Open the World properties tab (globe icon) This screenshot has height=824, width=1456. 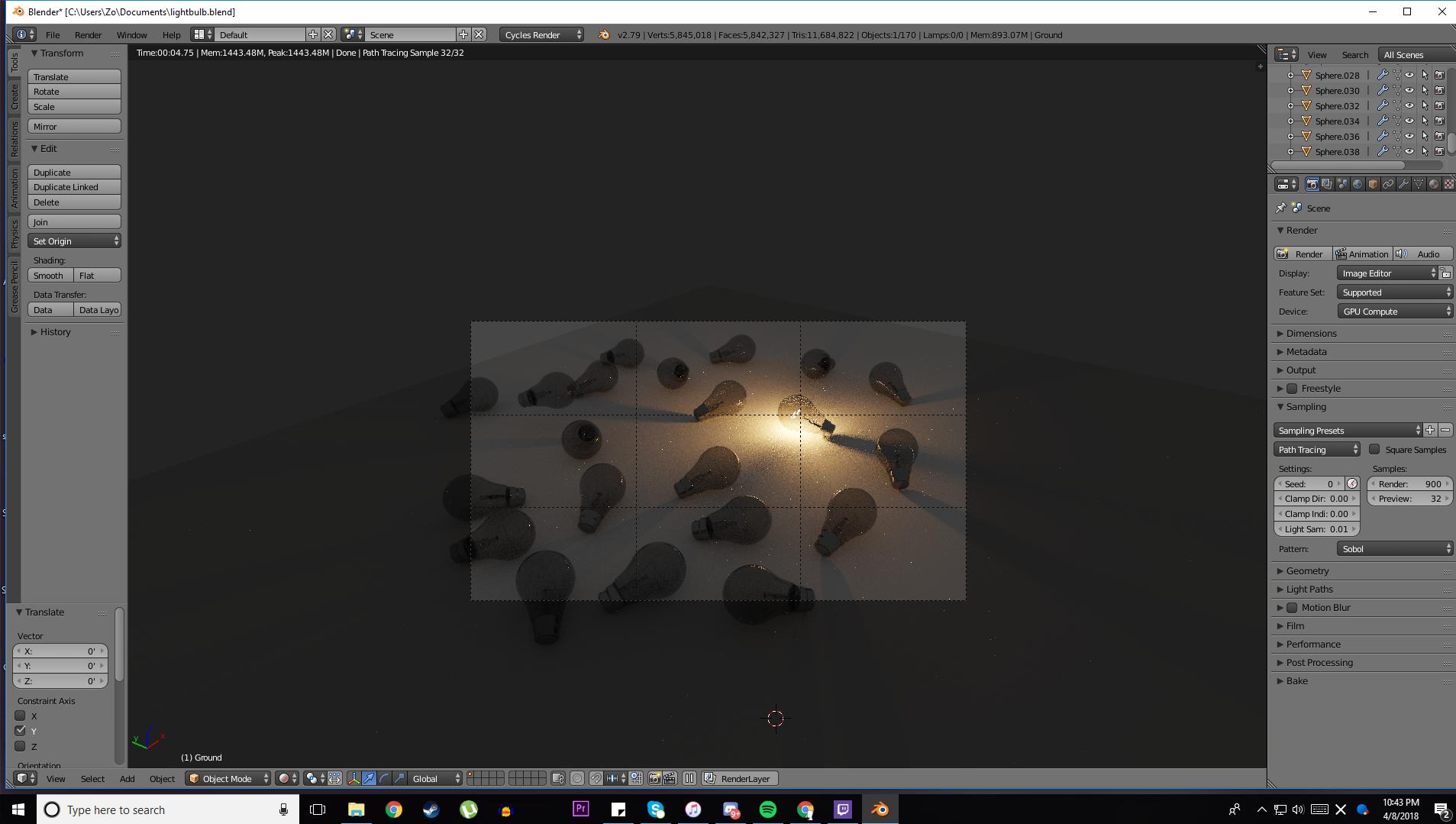1358,184
